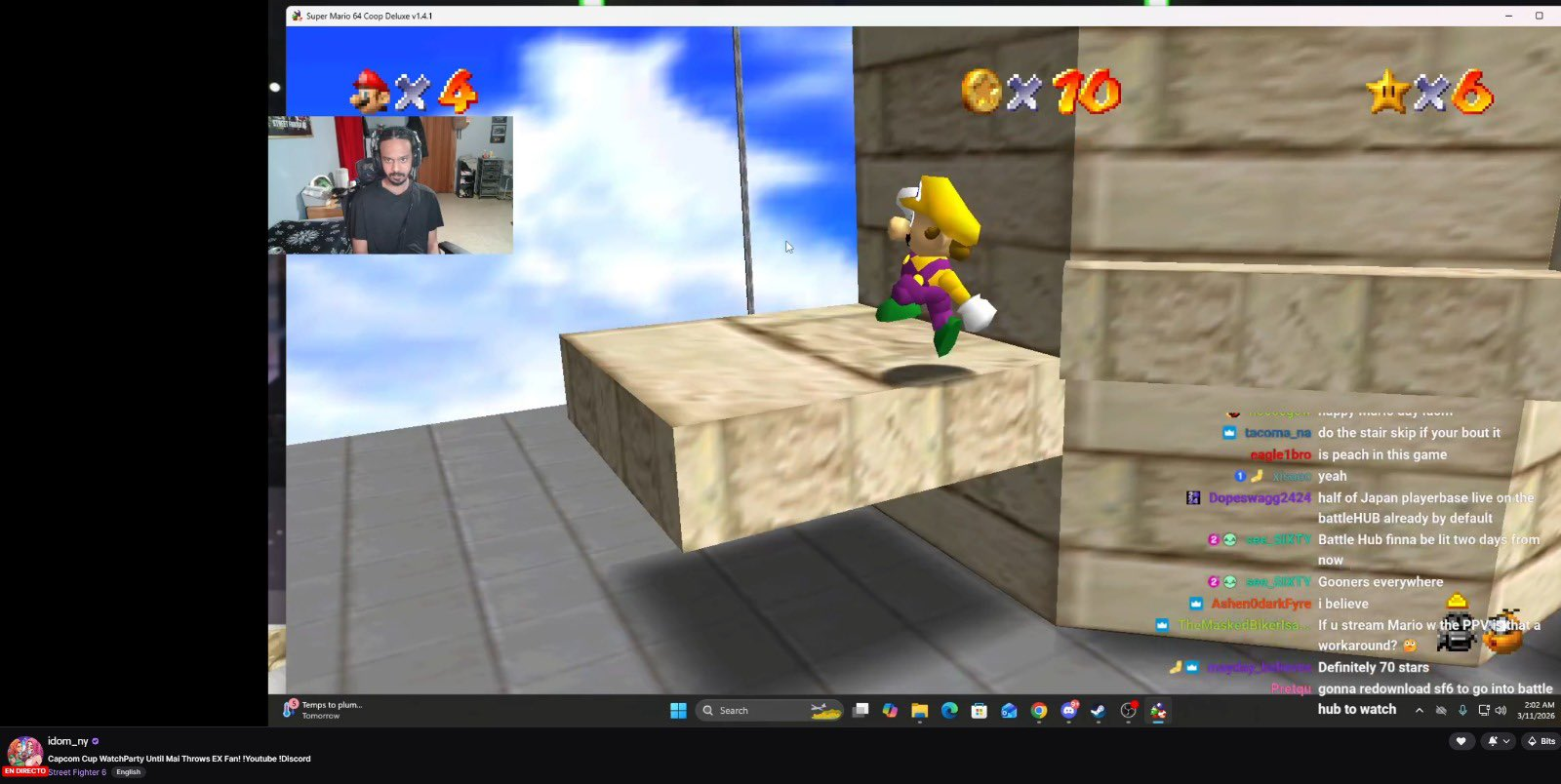Open the notification bell dropdown
This screenshot has height=784, width=1561.
point(1498,741)
